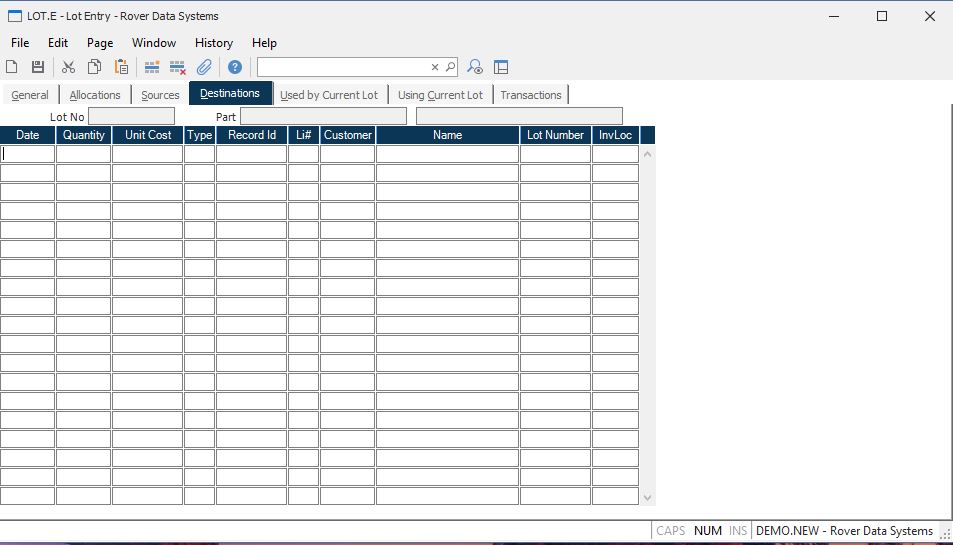The width and height of the screenshot is (953, 545).
Task: Click the Lot No field
Action: point(131,117)
